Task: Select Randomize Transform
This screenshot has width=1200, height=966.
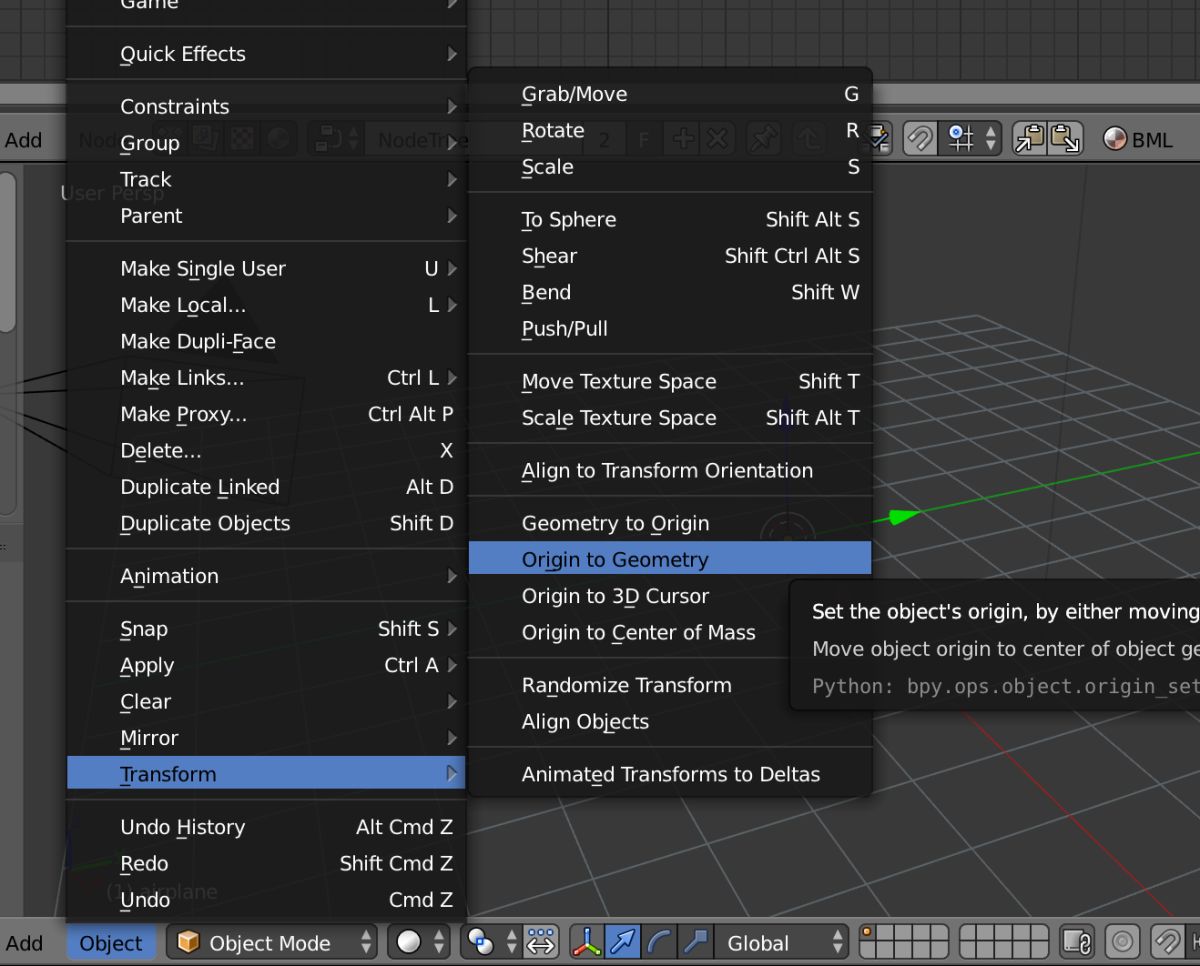Action: 670,685
